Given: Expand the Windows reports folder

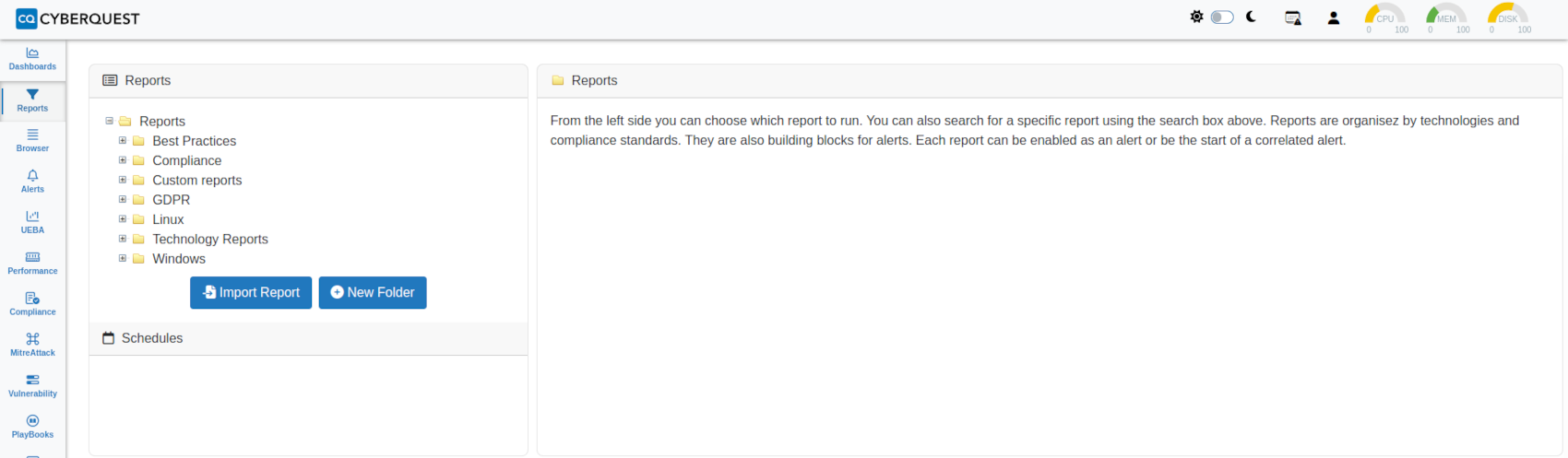Looking at the screenshot, I should (123, 259).
